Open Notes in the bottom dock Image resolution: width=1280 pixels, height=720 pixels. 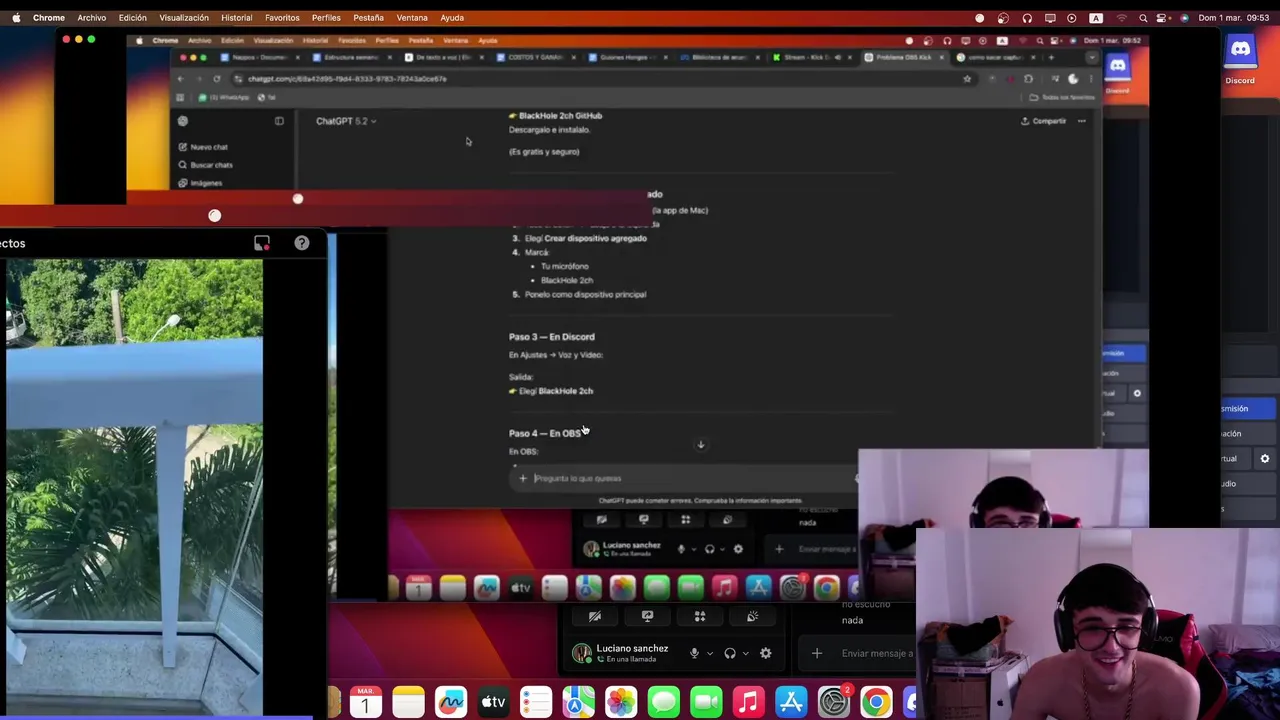tap(408, 702)
